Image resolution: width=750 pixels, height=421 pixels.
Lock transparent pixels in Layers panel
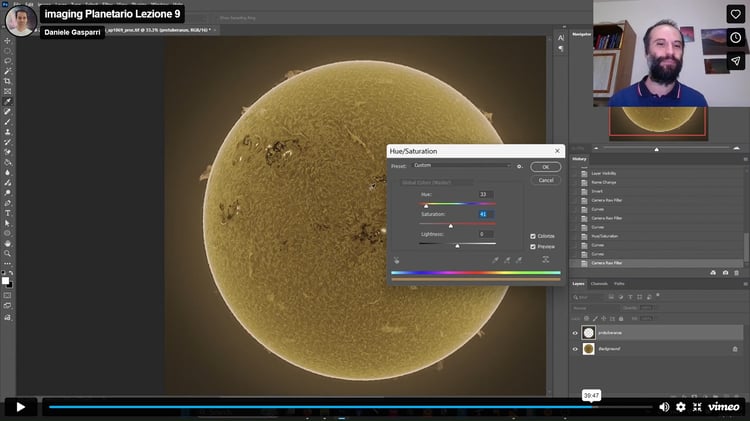pos(586,319)
